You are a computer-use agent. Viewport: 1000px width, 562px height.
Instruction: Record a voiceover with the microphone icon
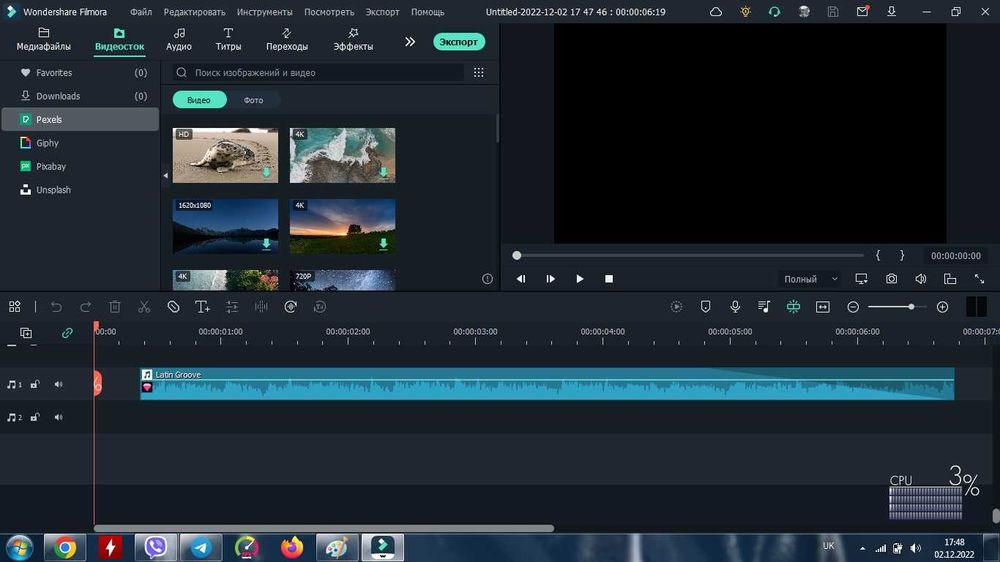coord(735,307)
